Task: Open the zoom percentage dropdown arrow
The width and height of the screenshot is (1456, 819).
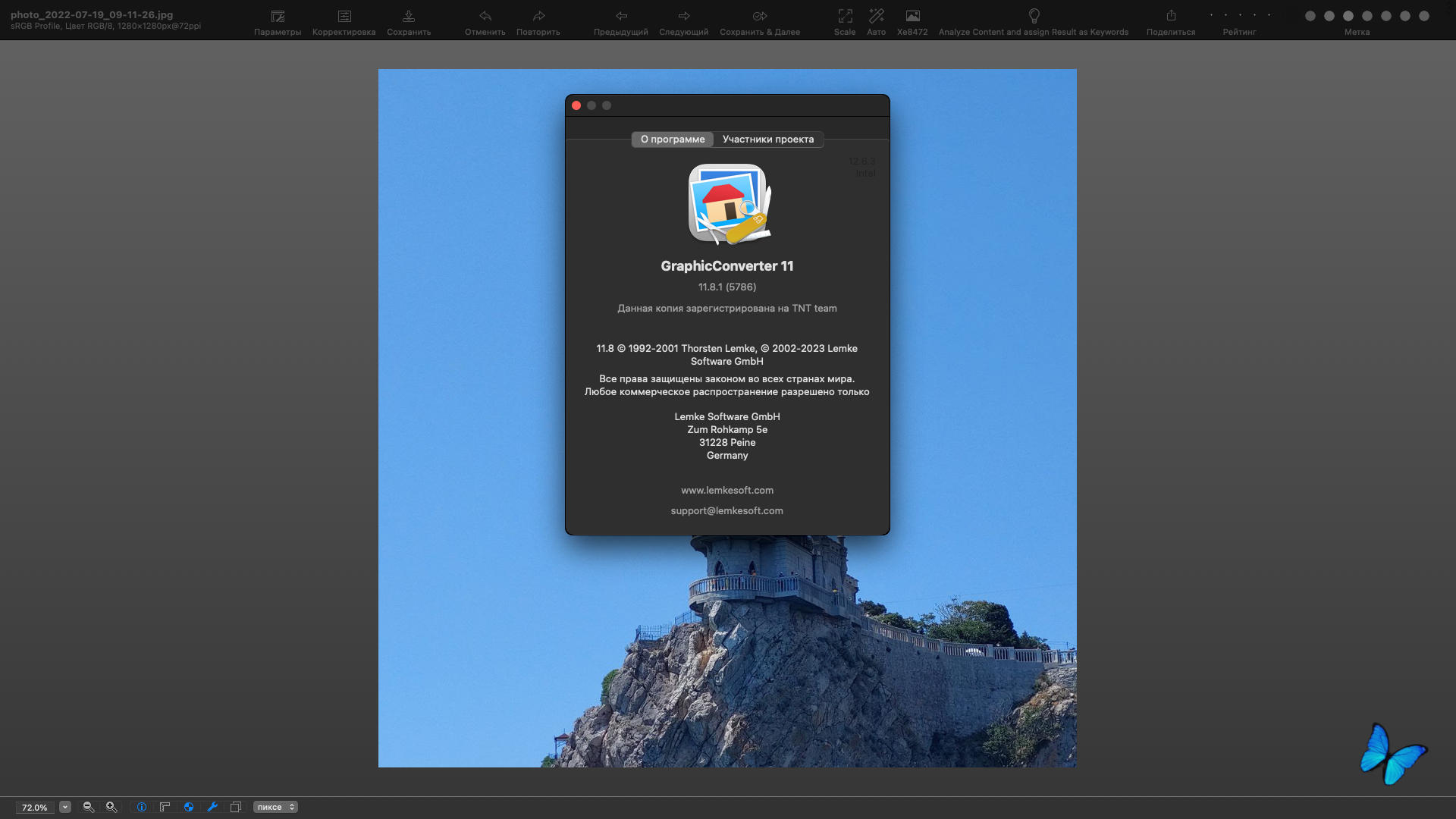Action: pyautogui.click(x=65, y=807)
